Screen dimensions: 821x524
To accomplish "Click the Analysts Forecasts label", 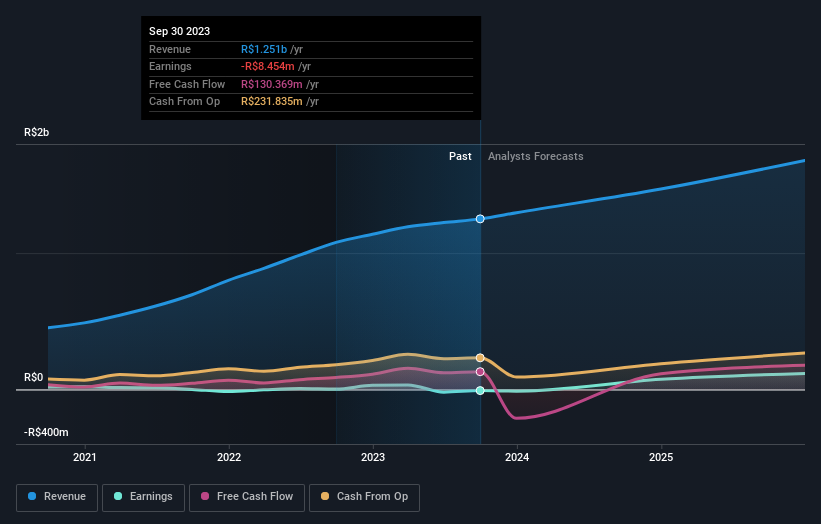I will point(536,156).
